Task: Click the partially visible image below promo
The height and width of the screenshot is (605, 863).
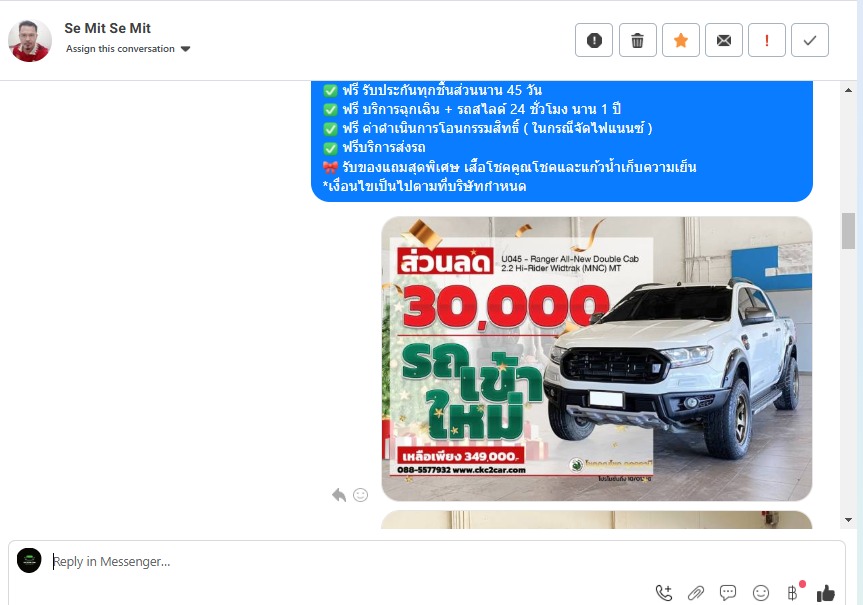Action: pyautogui.click(x=597, y=520)
